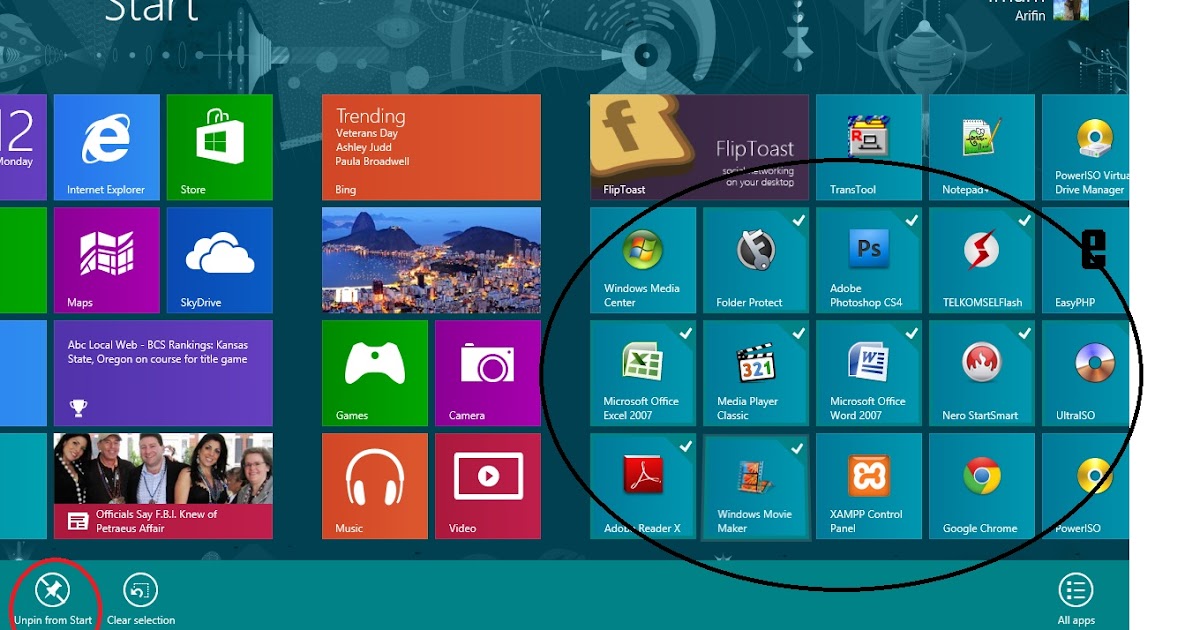This screenshot has width=1200, height=630.
Task: Select the Windows Media Center tile
Action: pyautogui.click(x=643, y=260)
